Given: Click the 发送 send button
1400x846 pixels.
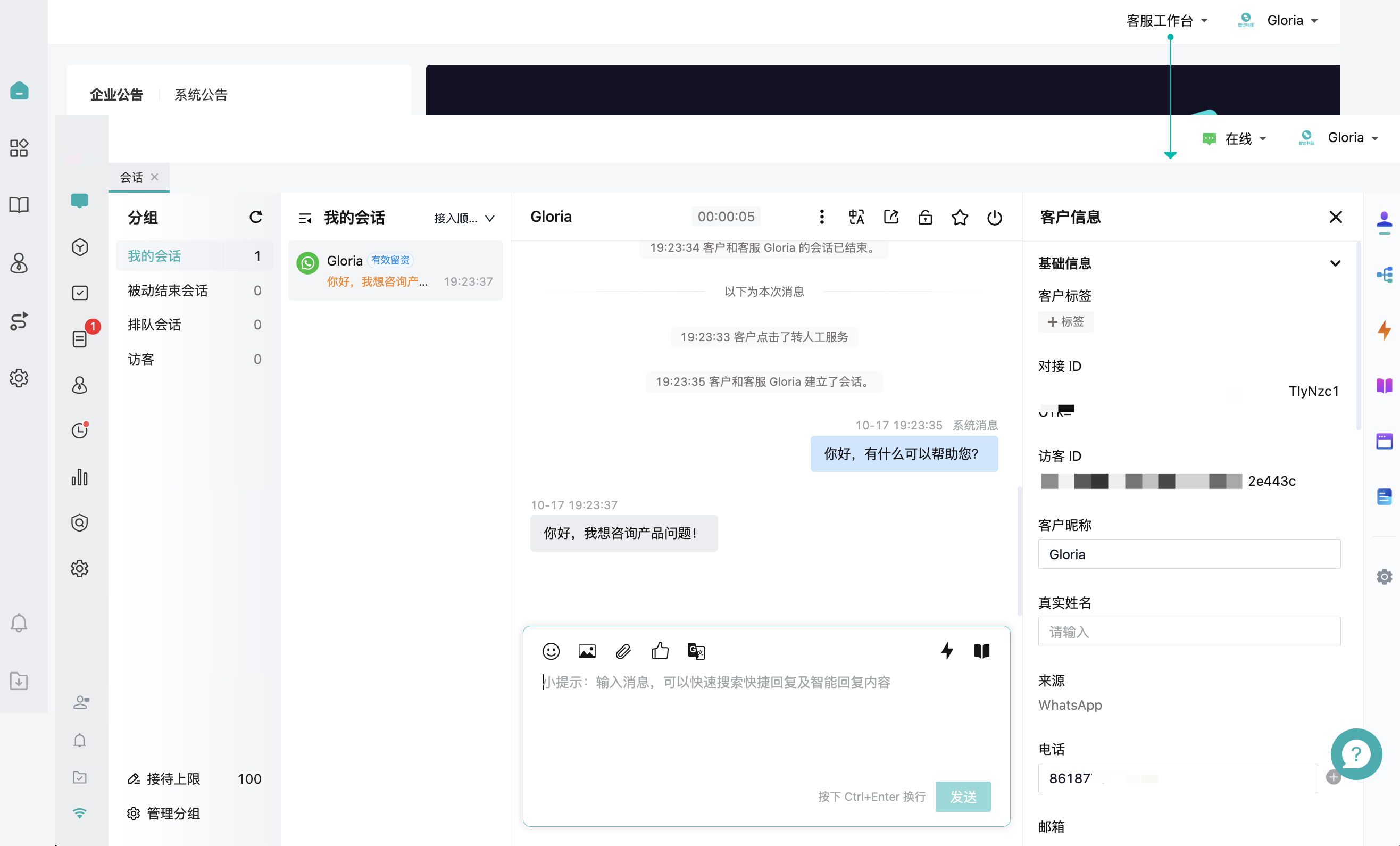Looking at the screenshot, I should pyautogui.click(x=963, y=797).
